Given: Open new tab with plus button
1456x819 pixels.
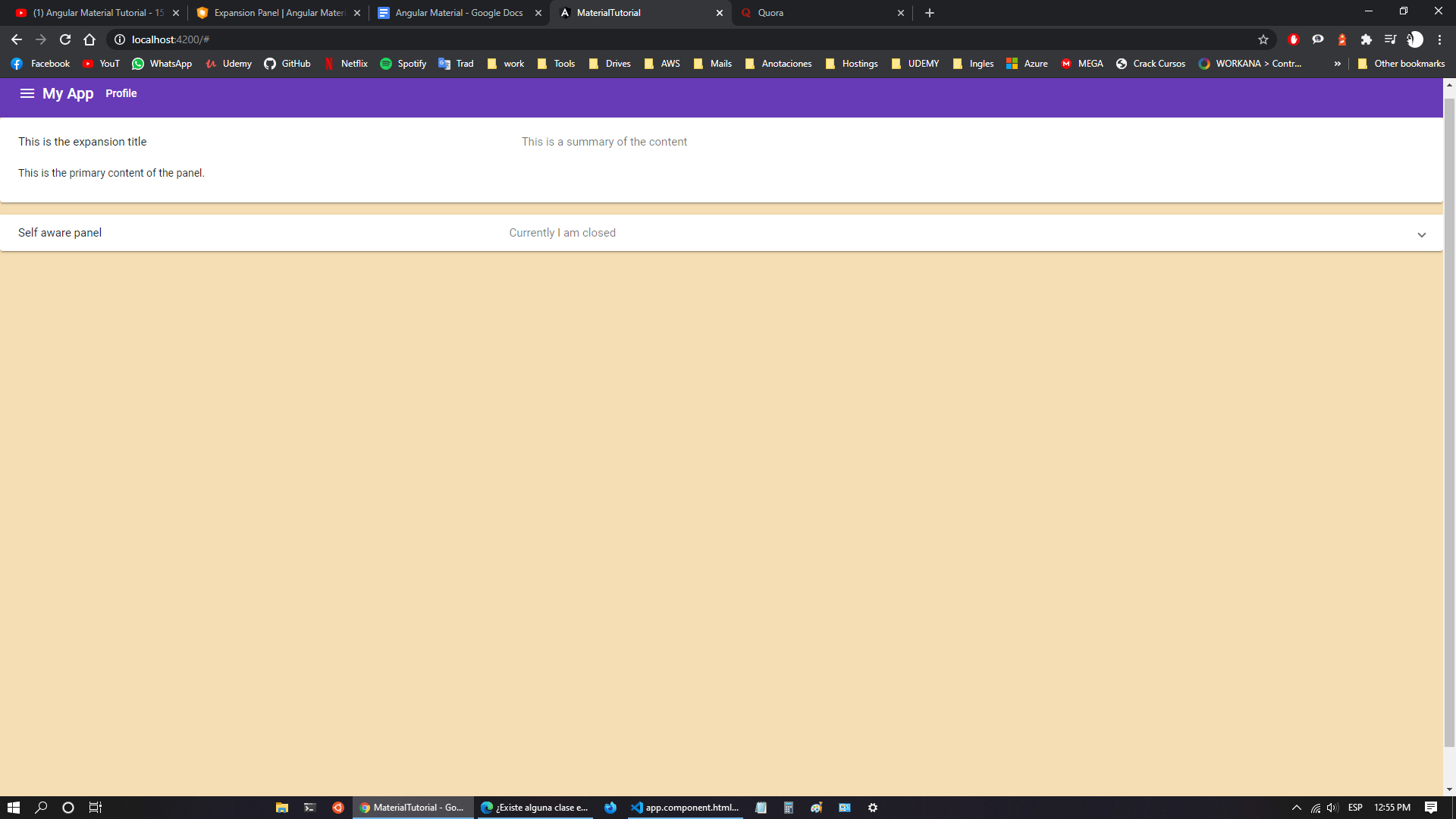Looking at the screenshot, I should point(930,13).
